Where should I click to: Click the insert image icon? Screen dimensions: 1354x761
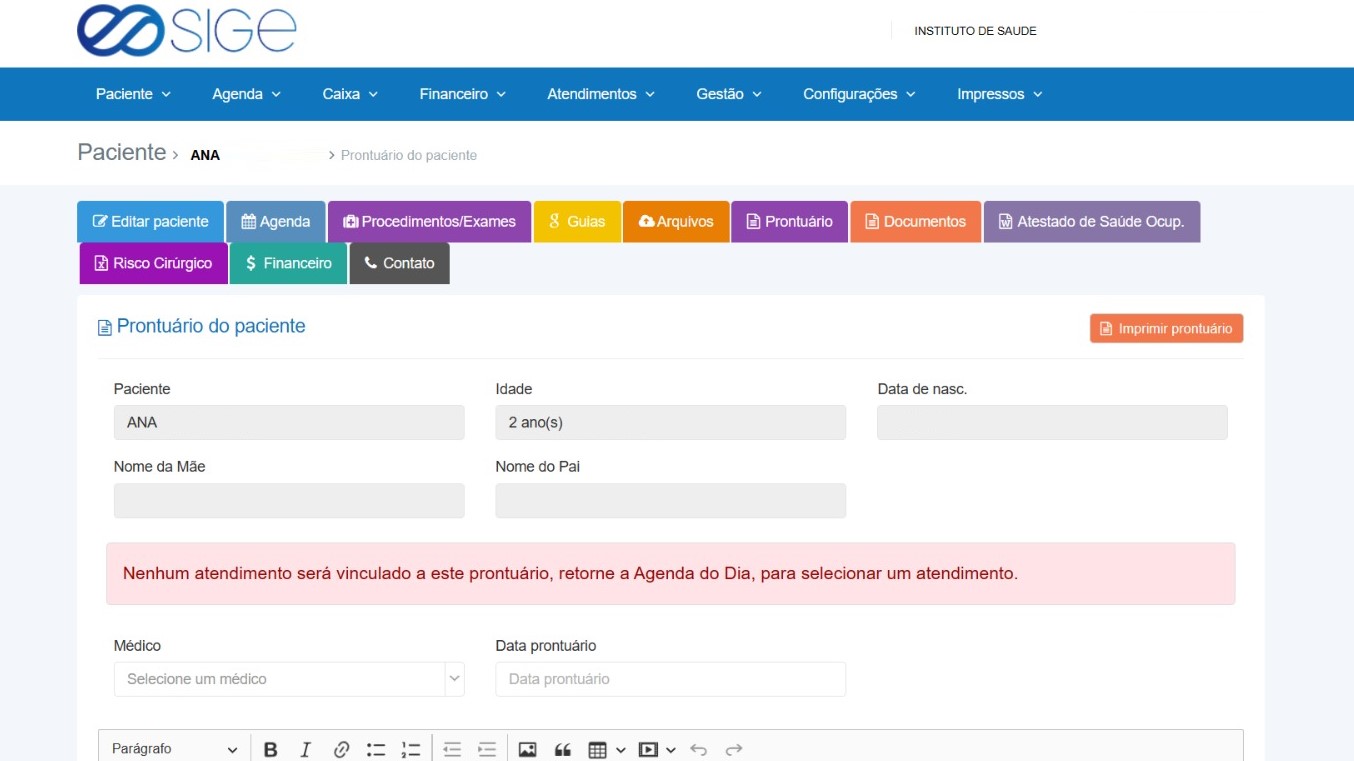click(527, 749)
